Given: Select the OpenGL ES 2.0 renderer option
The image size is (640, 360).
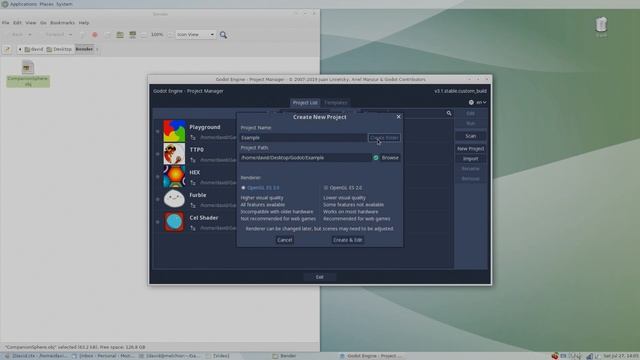Looking at the screenshot, I should point(343,188).
